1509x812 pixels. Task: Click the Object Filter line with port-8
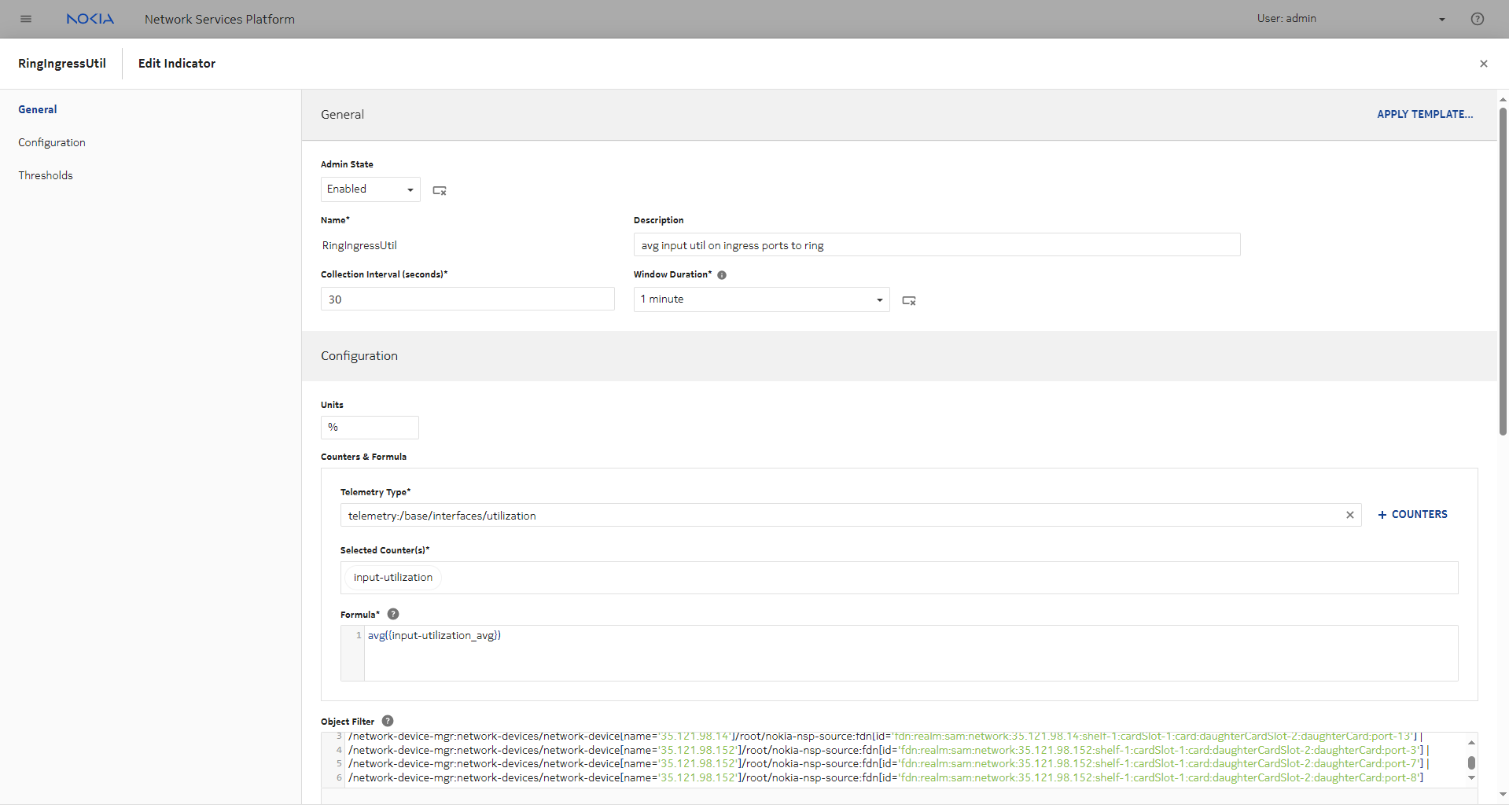[885, 777]
